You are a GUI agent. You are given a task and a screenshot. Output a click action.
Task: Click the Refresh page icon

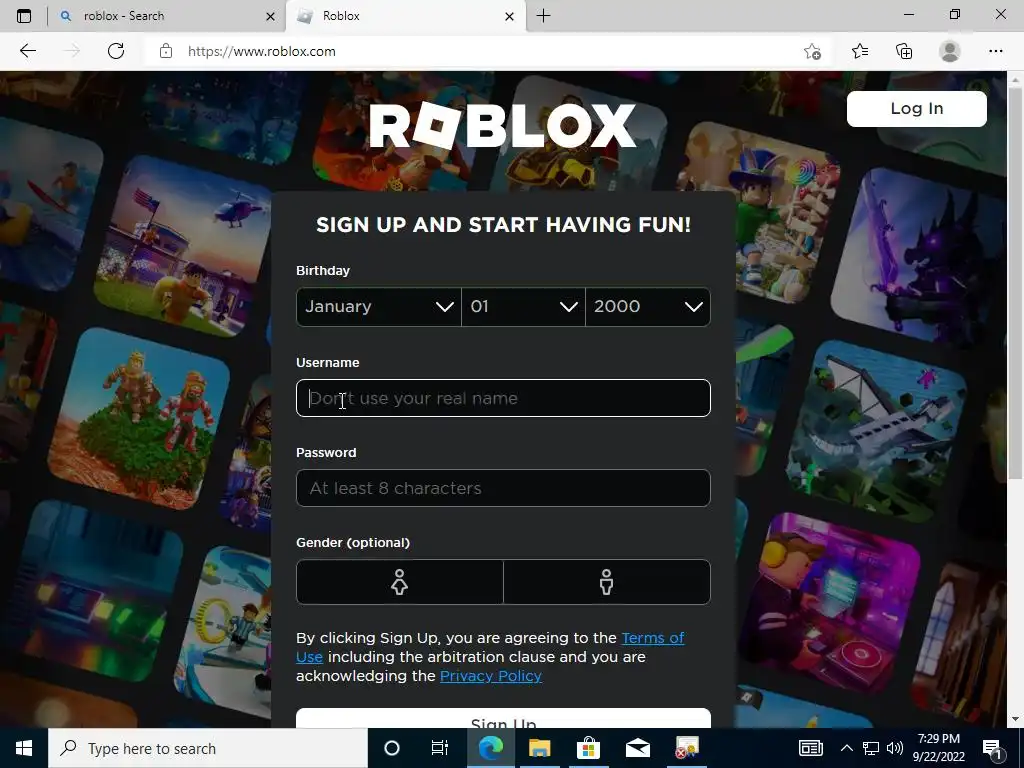pyautogui.click(x=116, y=51)
